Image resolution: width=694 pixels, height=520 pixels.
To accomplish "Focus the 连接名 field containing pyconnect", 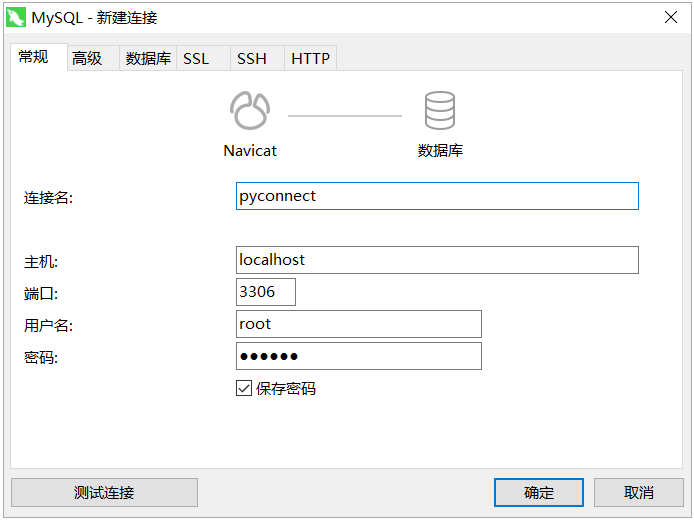I will coord(437,196).
